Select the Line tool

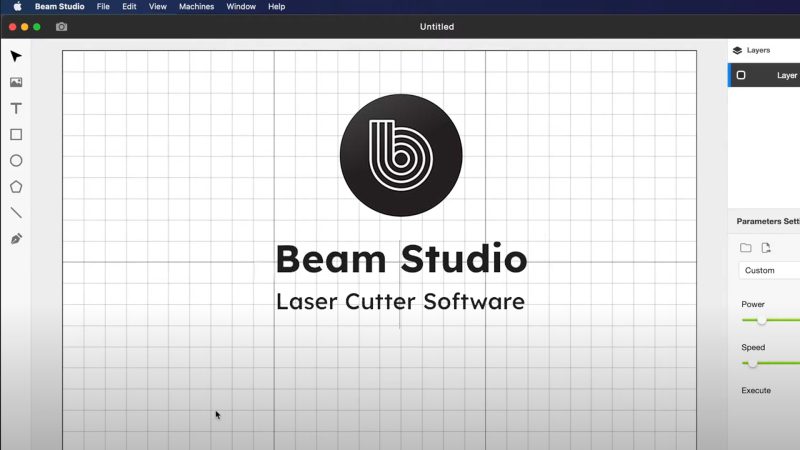point(16,213)
